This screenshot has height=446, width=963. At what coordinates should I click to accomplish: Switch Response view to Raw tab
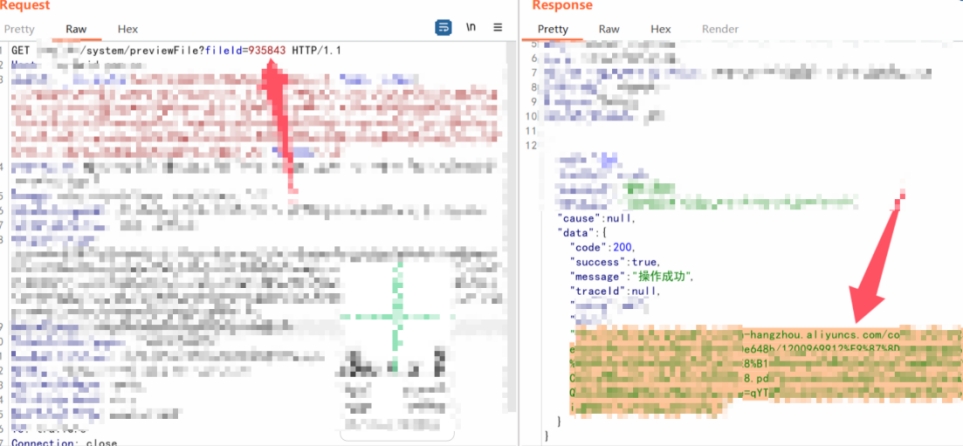coord(609,29)
